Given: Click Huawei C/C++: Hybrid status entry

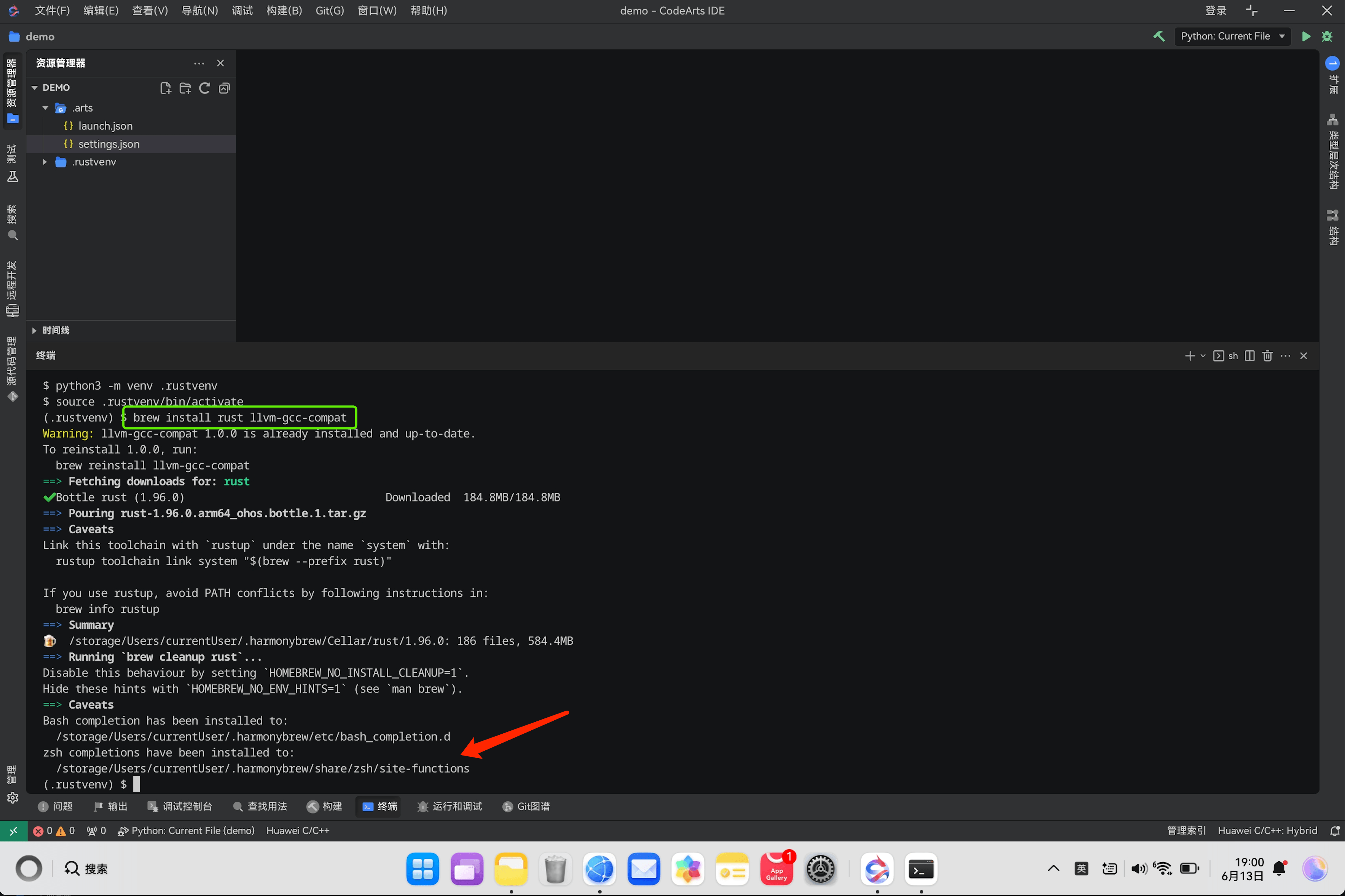Looking at the screenshot, I should point(1267,830).
